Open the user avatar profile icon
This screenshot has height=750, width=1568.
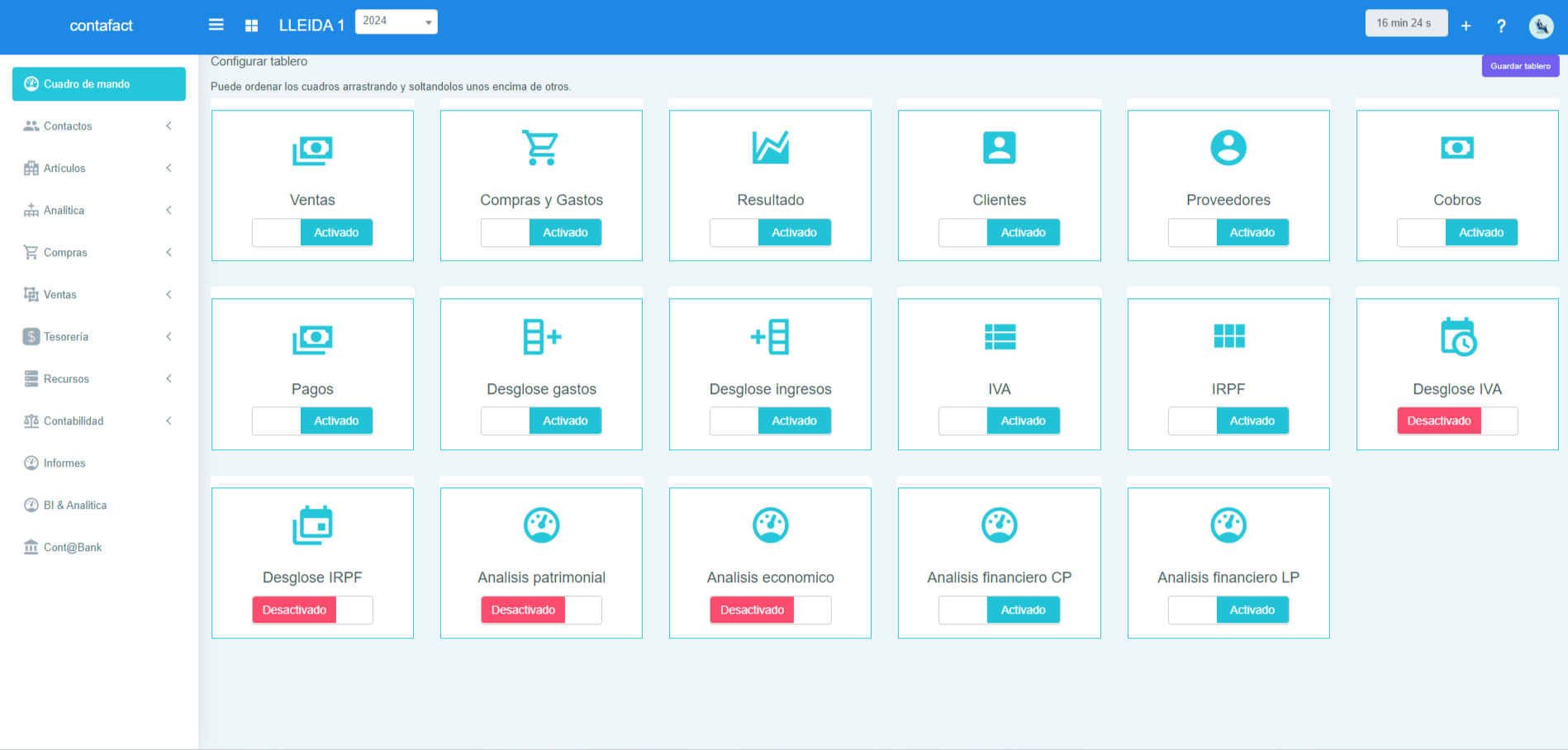point(1541,26)
